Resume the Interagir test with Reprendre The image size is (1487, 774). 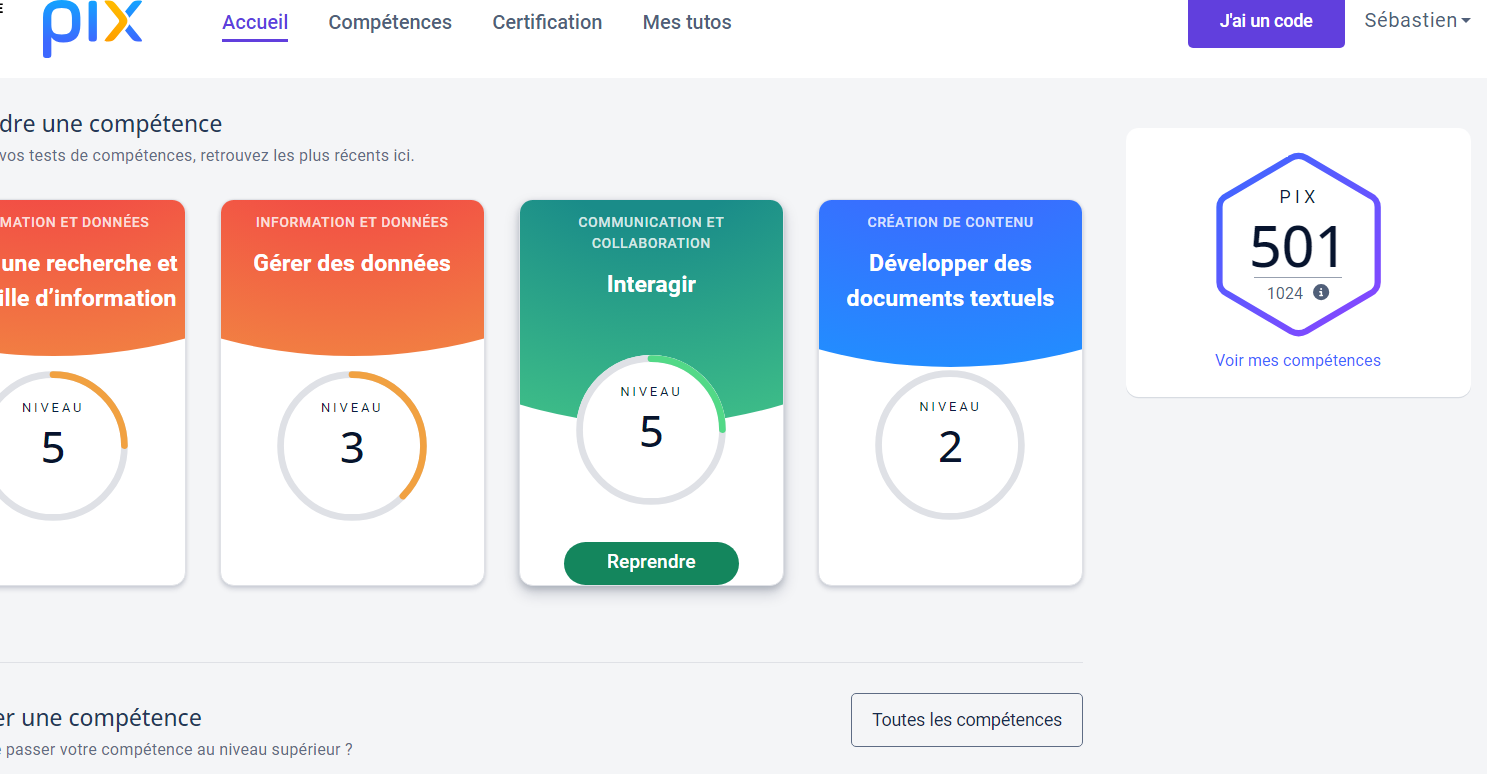(x=651, y=562)
